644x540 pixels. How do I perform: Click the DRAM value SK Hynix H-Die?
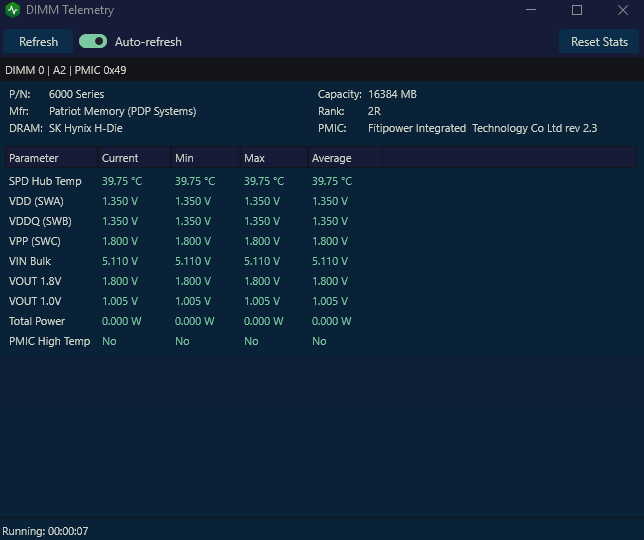coord(85,128)
